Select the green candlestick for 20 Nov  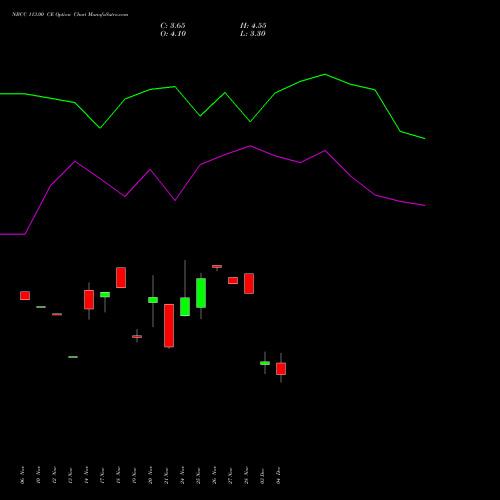[153, 300]
